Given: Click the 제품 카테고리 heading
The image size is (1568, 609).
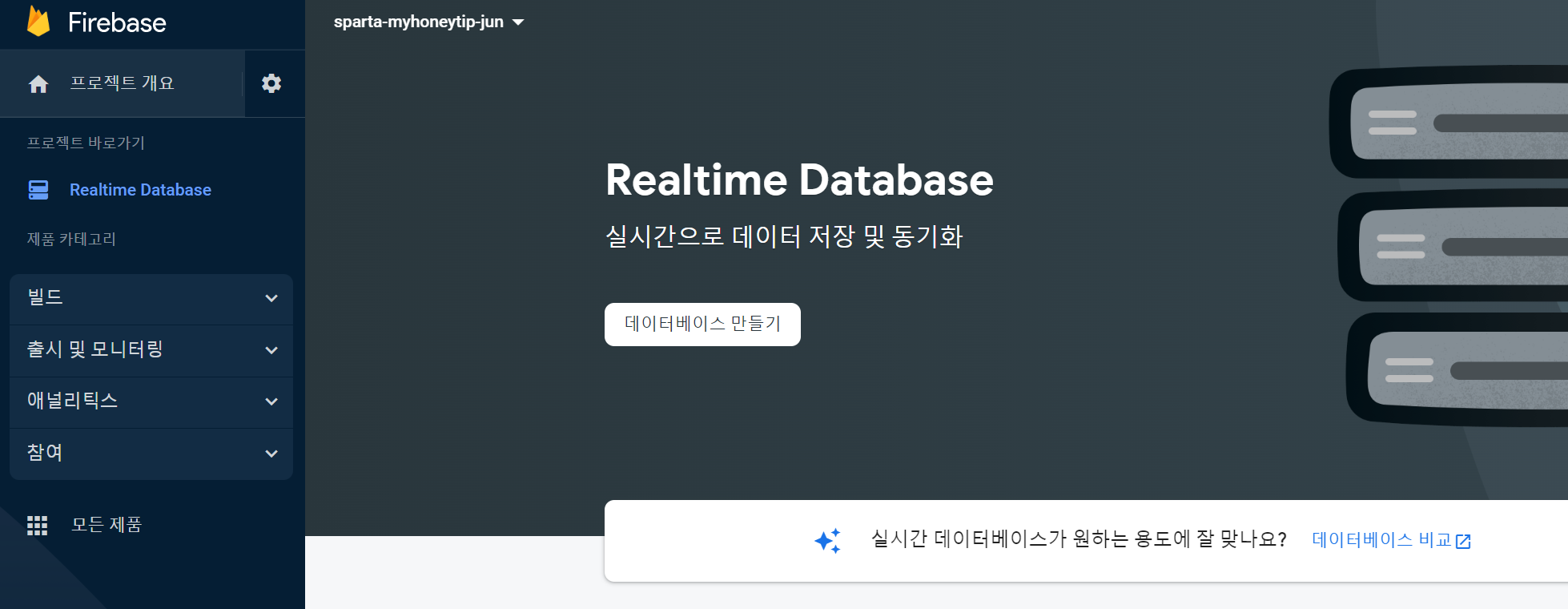Looking at the screenshot, I should (x=71, y=239).
